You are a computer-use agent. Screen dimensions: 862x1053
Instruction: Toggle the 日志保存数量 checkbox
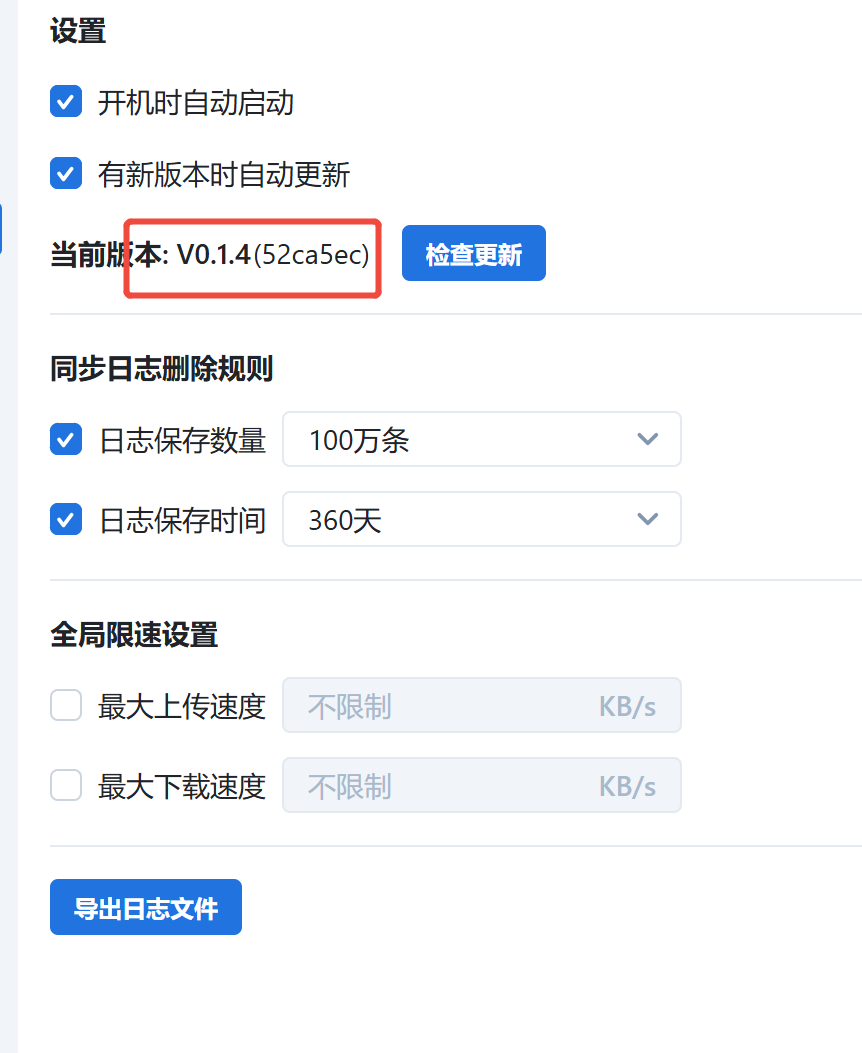click(66, 439)
